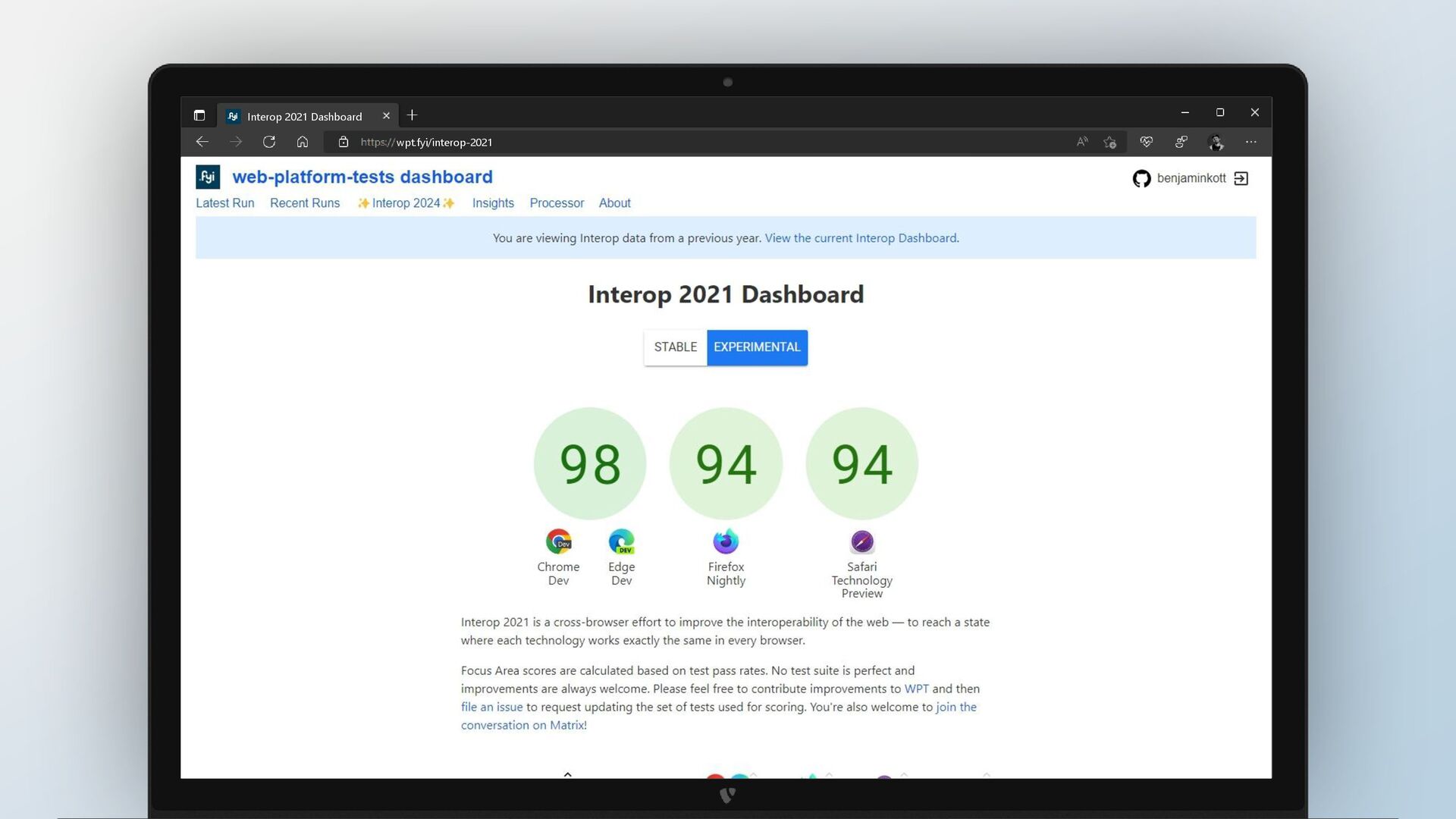This screenshot has width=1456, height=819.
Task: Open the About page
Action: (x=615, y=203)
